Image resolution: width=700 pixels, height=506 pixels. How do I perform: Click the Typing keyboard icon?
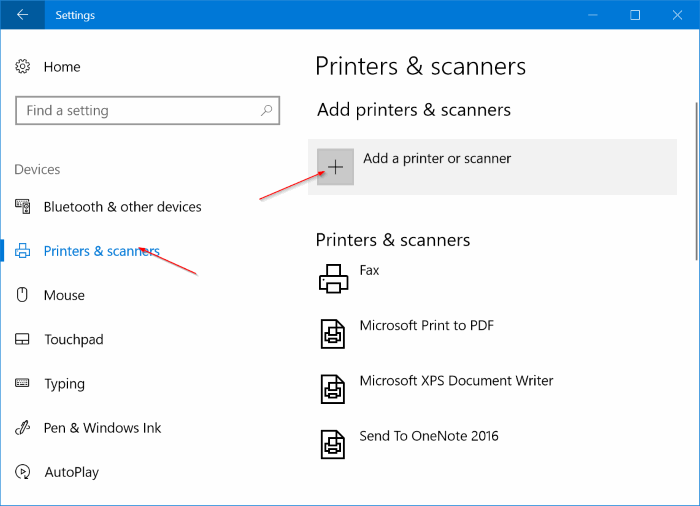22,383
